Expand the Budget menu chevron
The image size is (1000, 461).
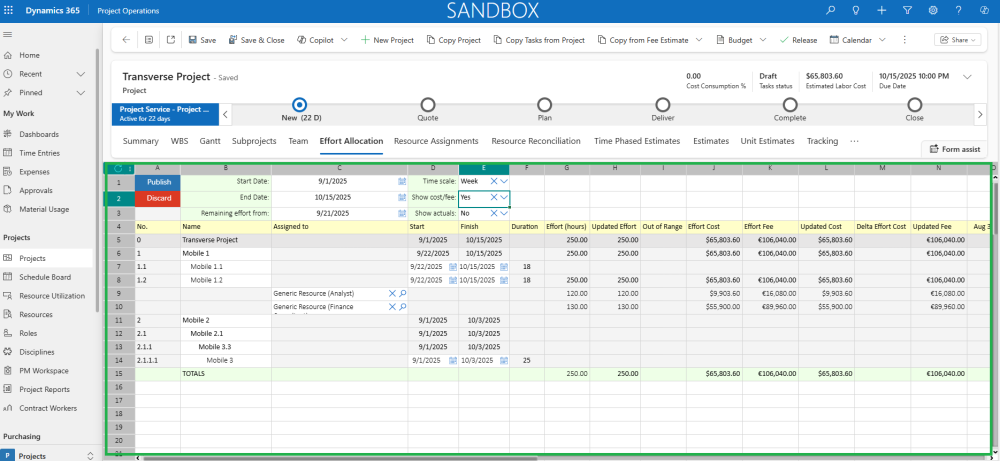coord(763,40)
